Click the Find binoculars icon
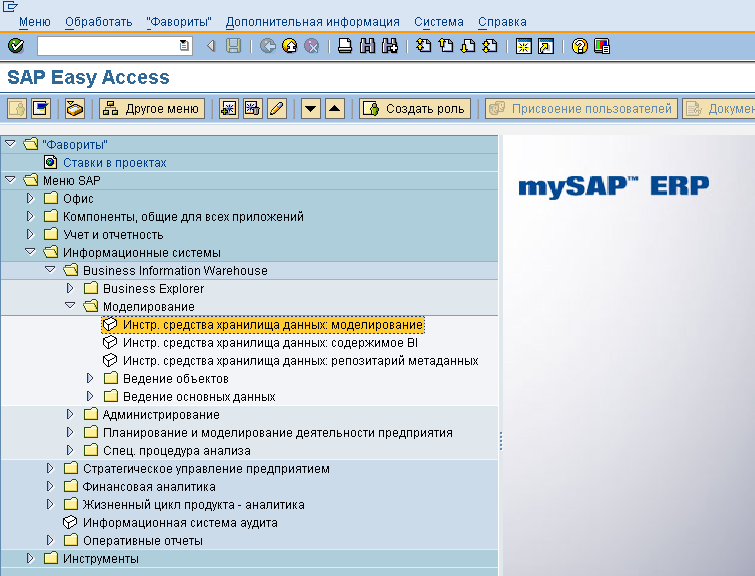The height and width of the screenshot is (576, 755). (367, 46)
